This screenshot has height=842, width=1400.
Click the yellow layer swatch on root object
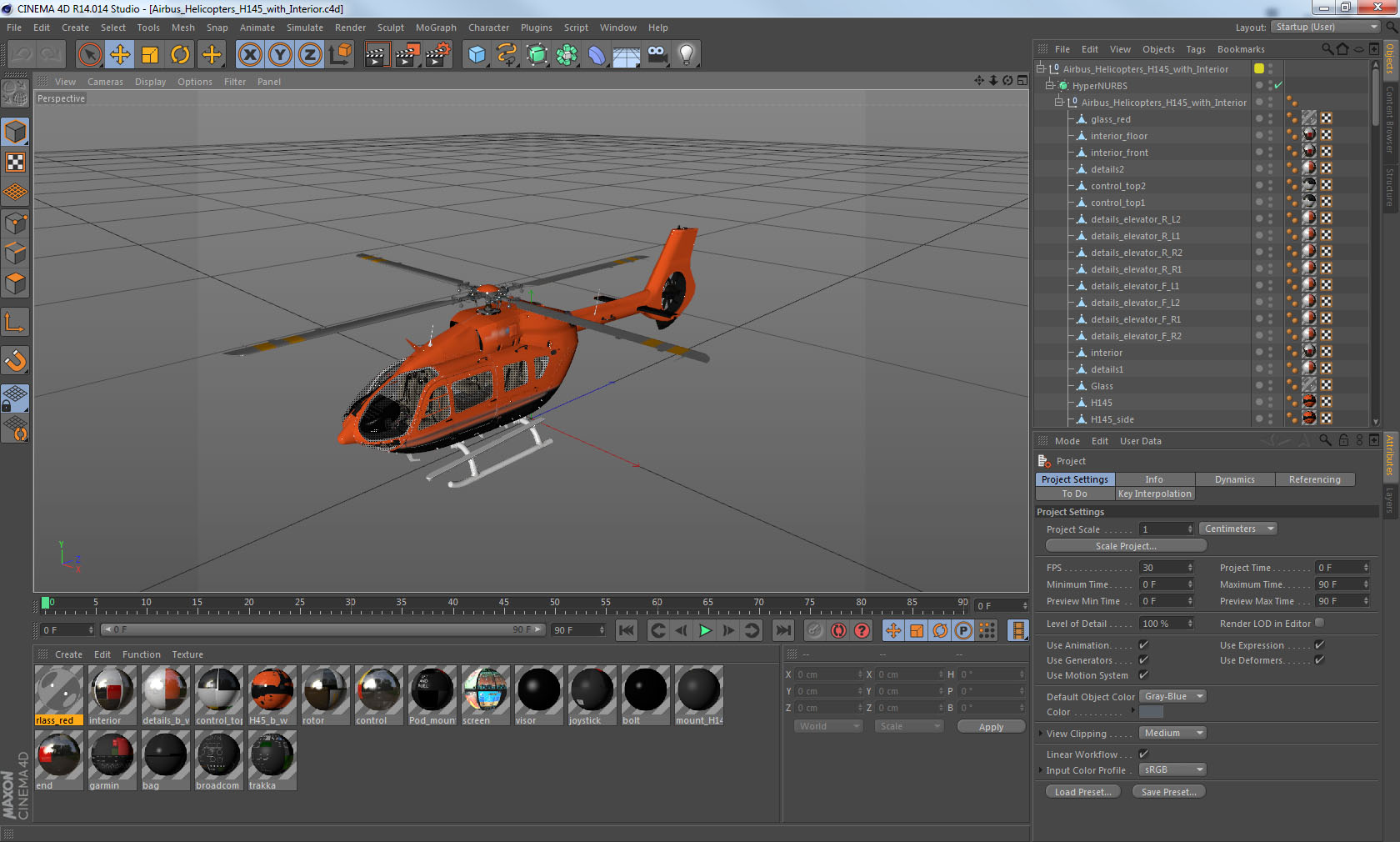[1259, 68]
